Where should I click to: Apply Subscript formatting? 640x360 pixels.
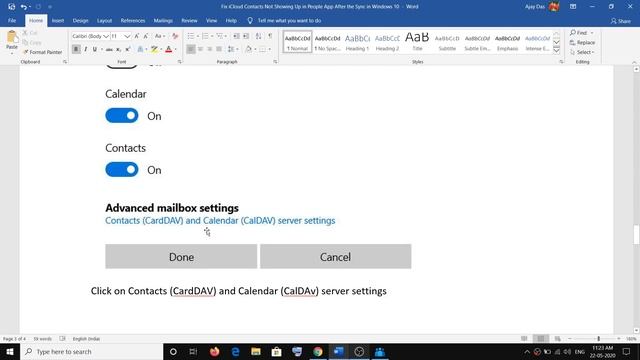tap(118, 49)
